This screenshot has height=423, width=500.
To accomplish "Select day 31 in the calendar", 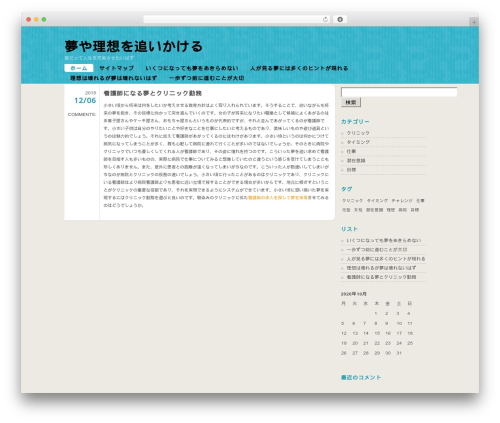I will pos(399,353).
